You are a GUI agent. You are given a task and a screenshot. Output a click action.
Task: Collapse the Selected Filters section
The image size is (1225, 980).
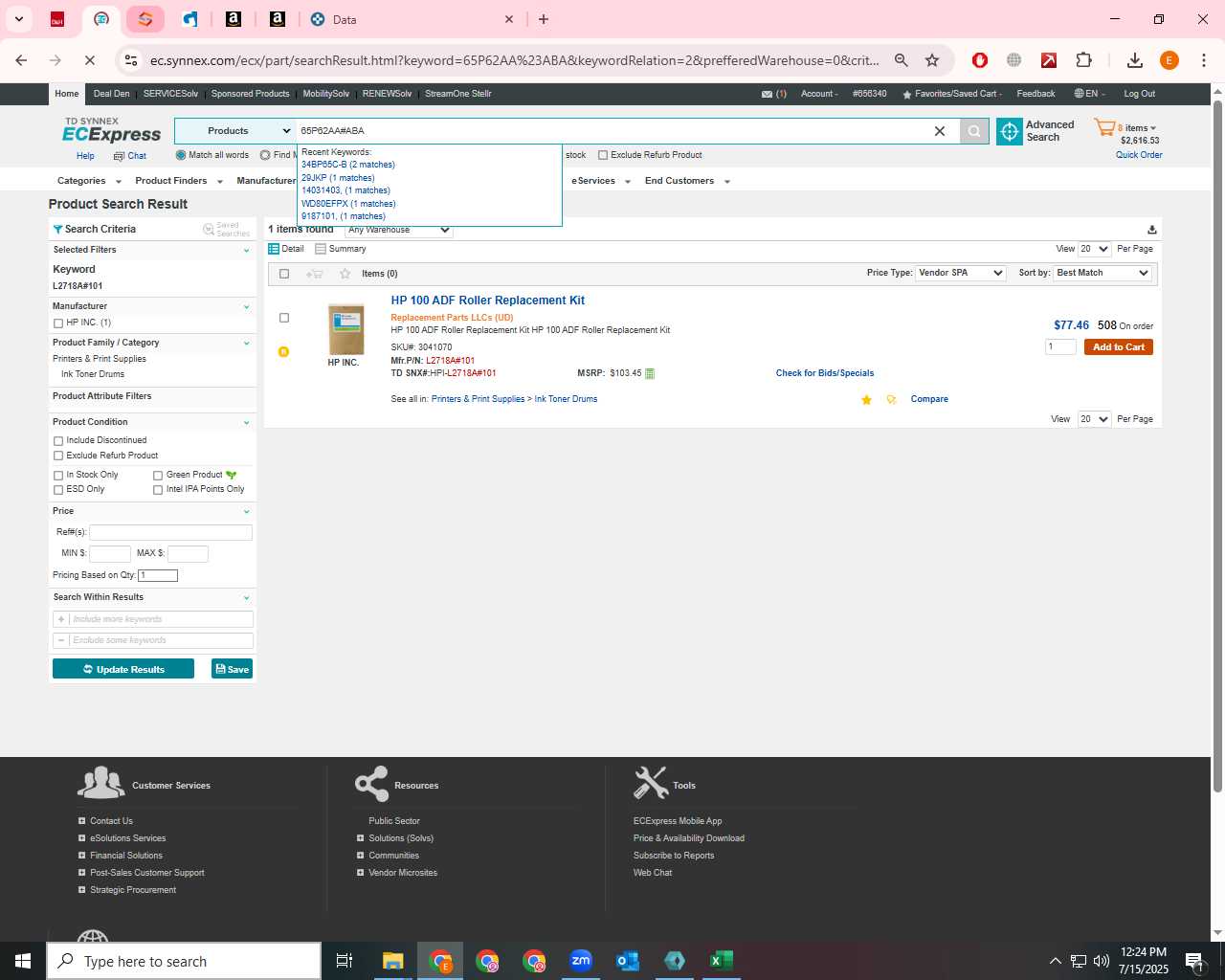246,251
